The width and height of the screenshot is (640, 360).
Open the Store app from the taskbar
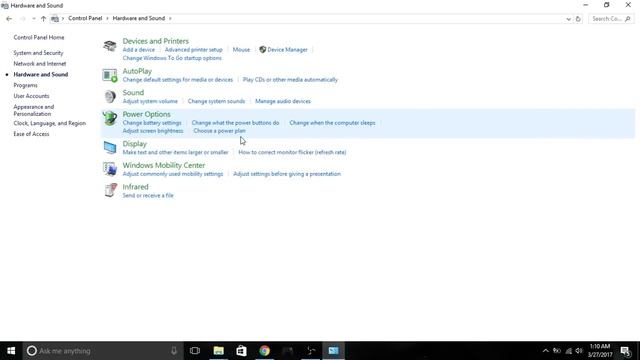coord(241,351)
